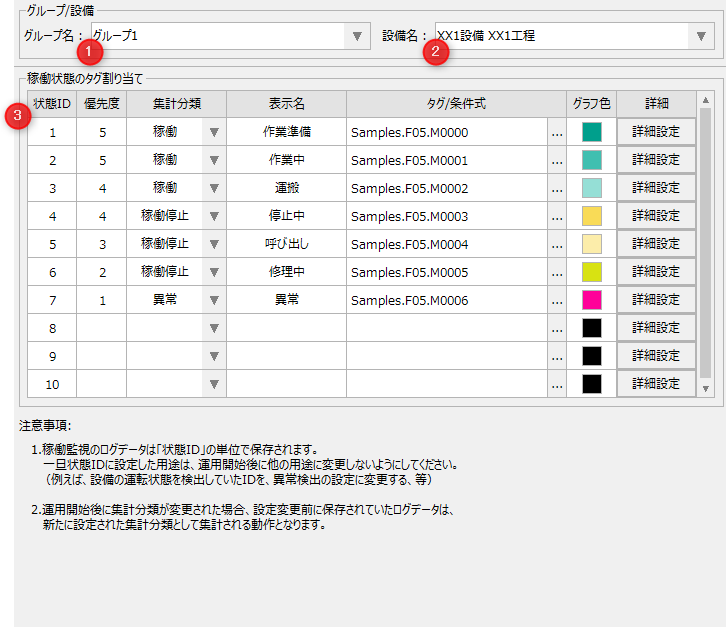Pick the magenta graph color for 異常
Viewport: 726px width, 627px height.
click(591, 300)
